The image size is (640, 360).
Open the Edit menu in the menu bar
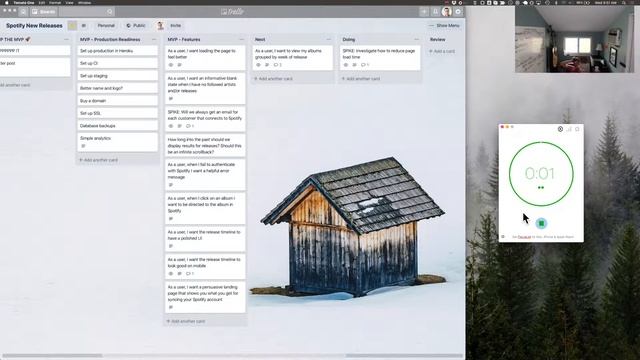coord(42,2)
